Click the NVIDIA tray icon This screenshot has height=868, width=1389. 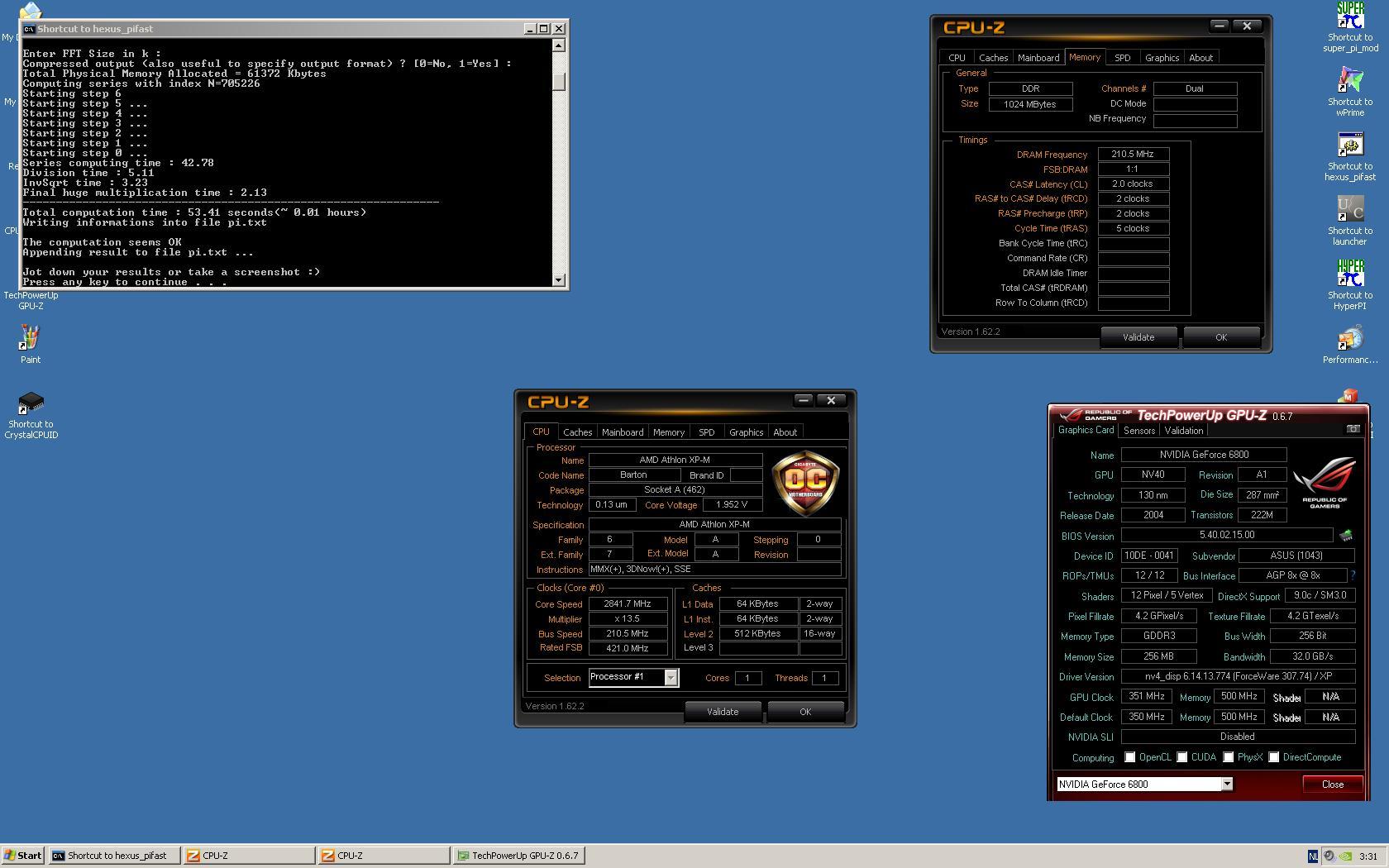(1345, 856)
